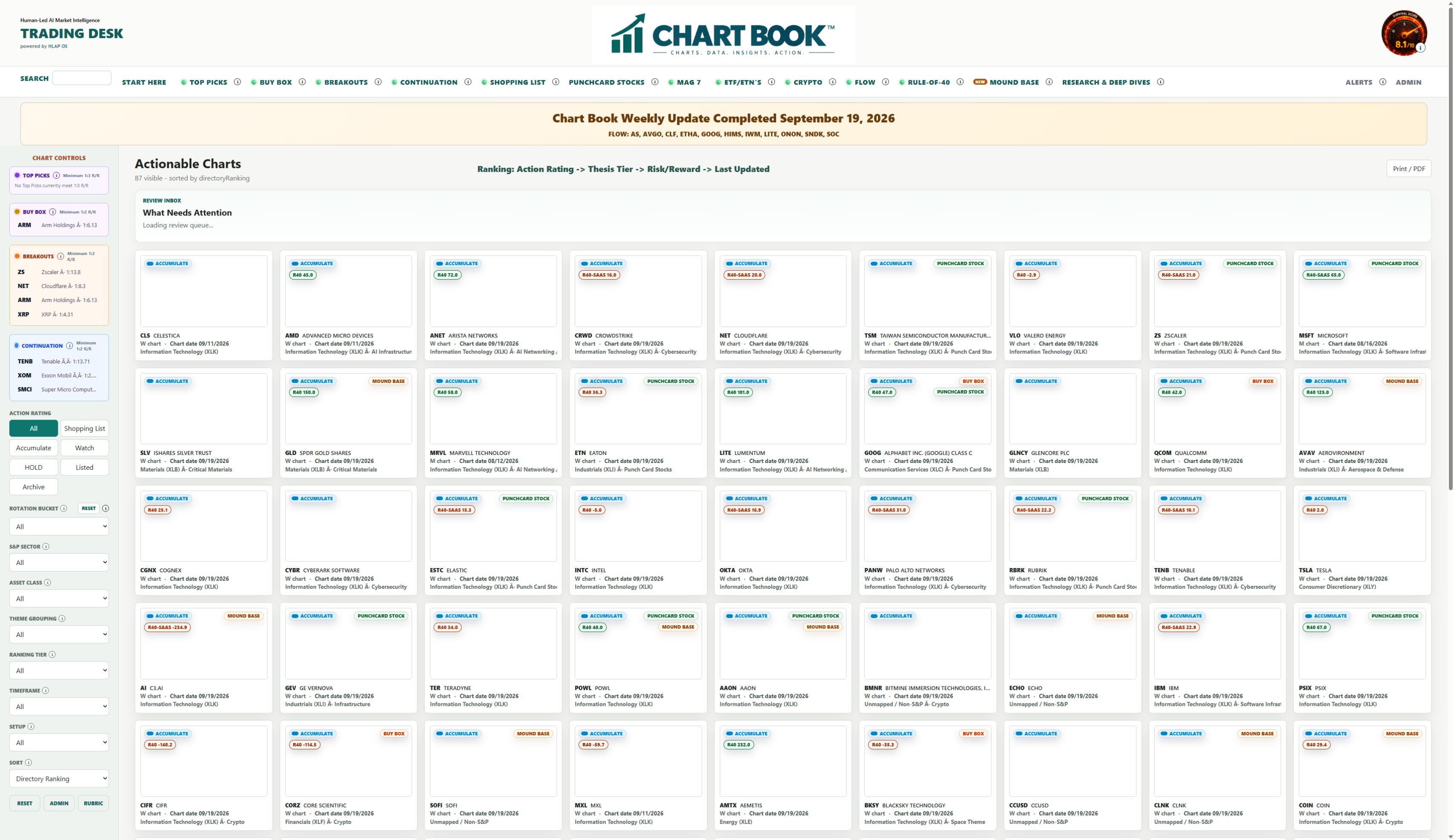Click info icon beside Punchcard Stocks nav
This screenshot has height=840, width=1454.
(655, 82)
